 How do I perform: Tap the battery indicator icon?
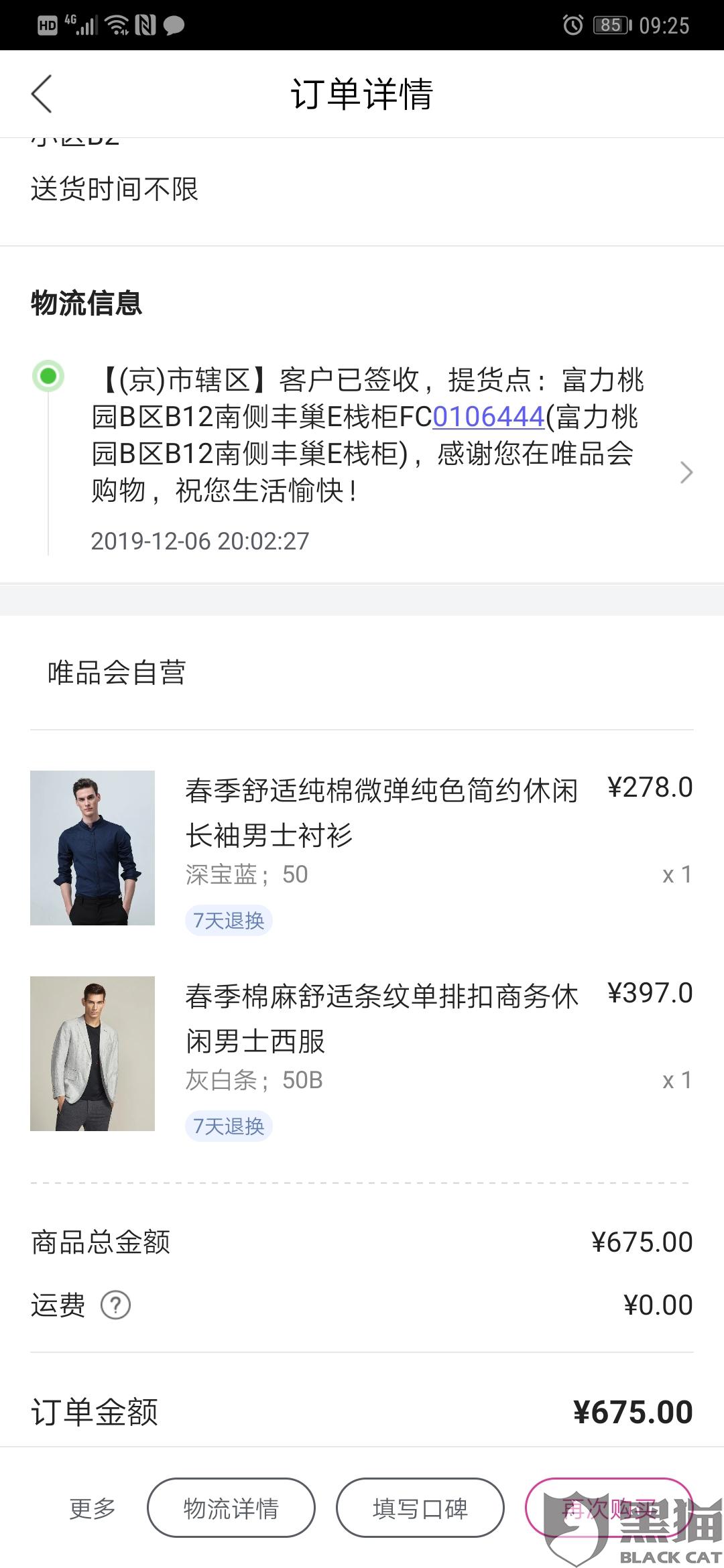tap(611, 25)
